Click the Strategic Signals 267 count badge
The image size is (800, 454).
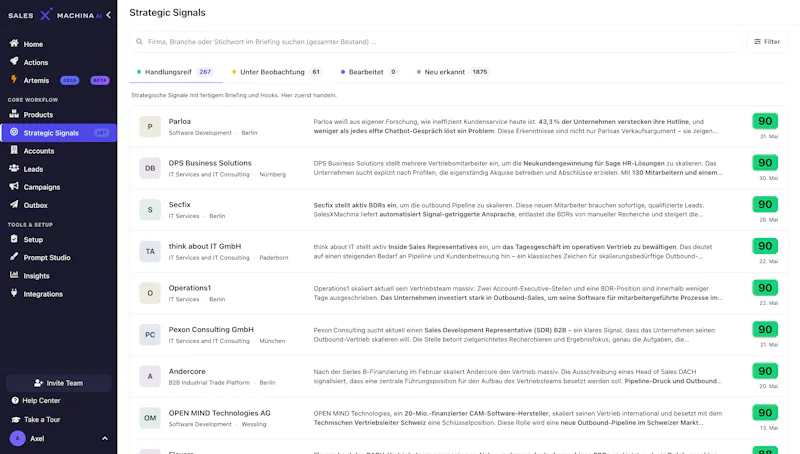click(102, 133)
